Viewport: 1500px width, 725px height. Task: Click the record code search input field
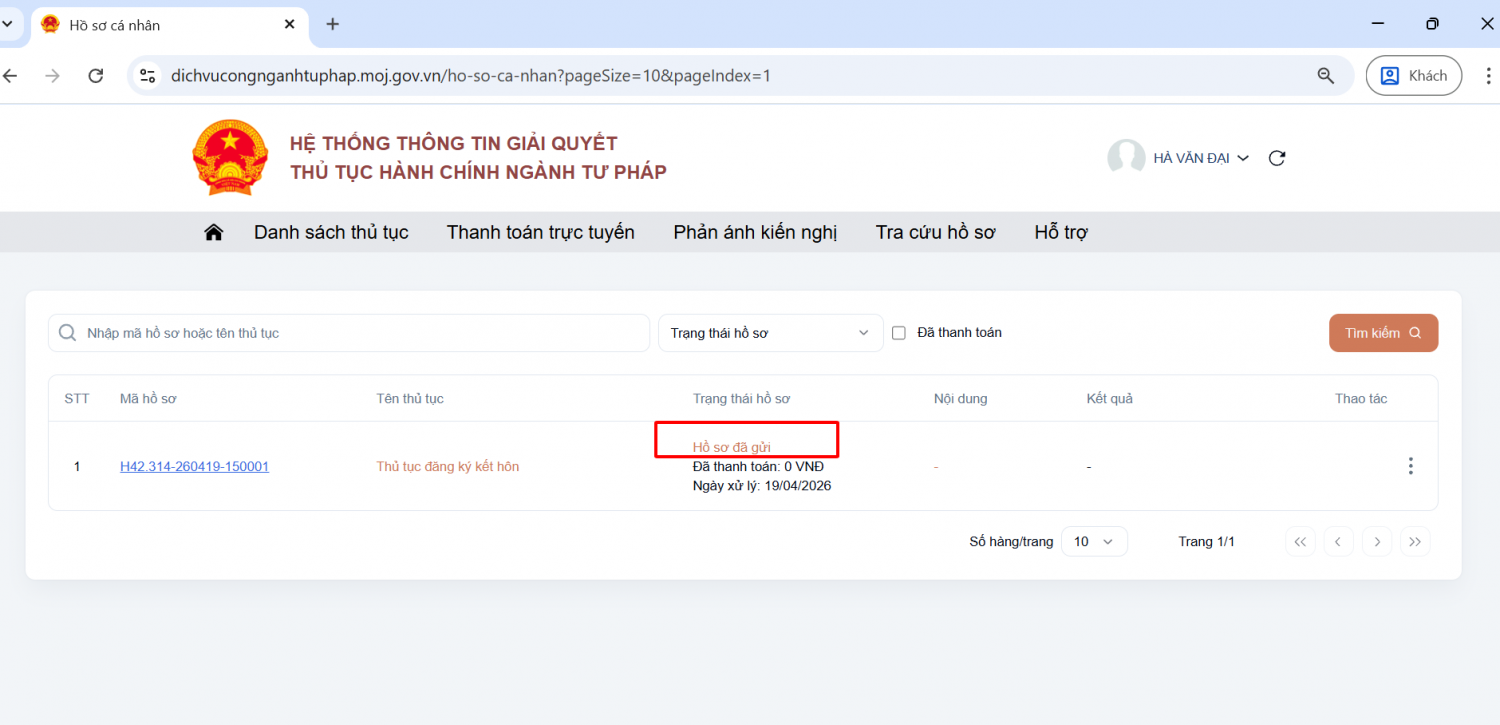pyautogui.click(x=360, y=333)
